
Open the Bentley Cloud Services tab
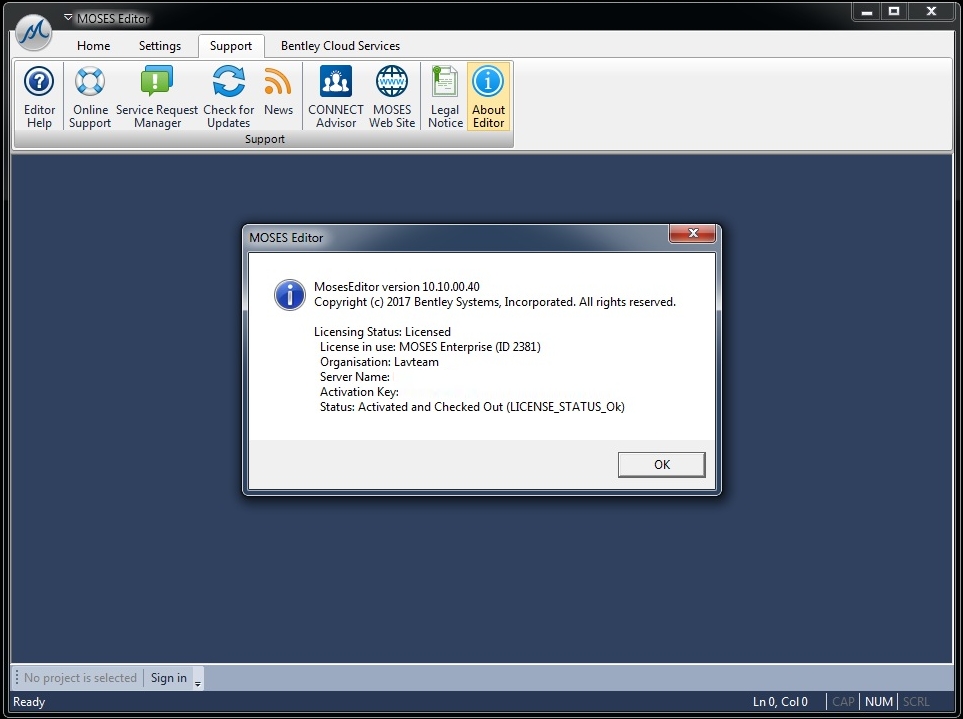340,46
